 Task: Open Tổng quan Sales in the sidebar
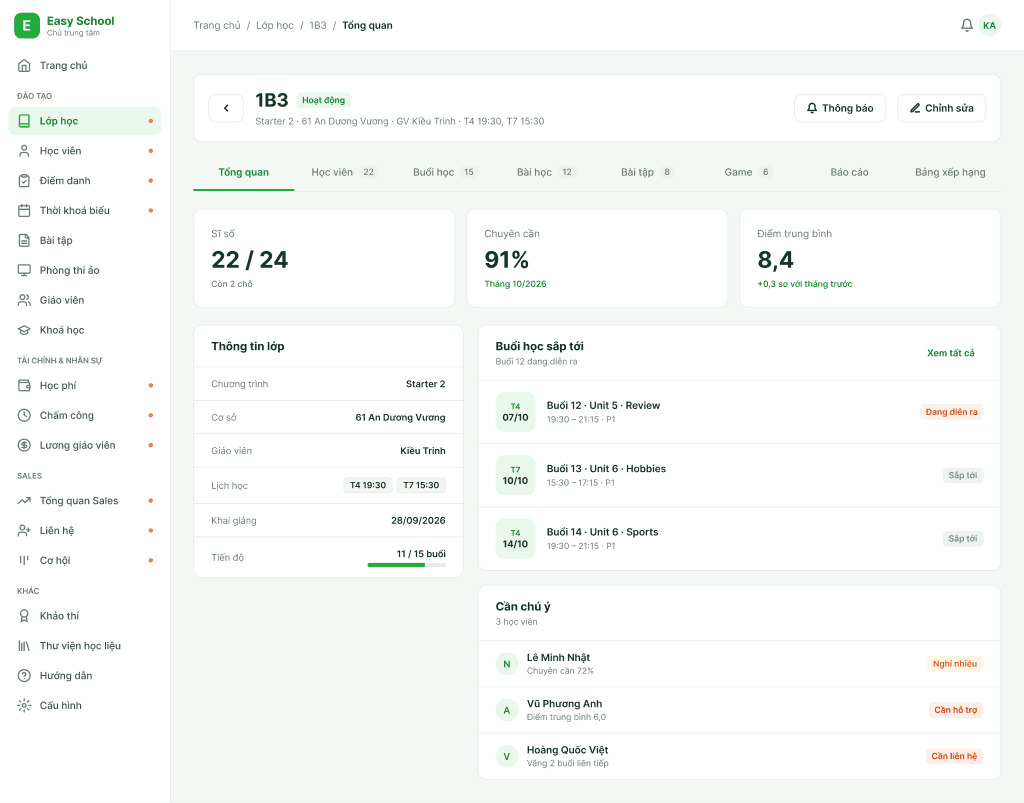click(85, 501)
